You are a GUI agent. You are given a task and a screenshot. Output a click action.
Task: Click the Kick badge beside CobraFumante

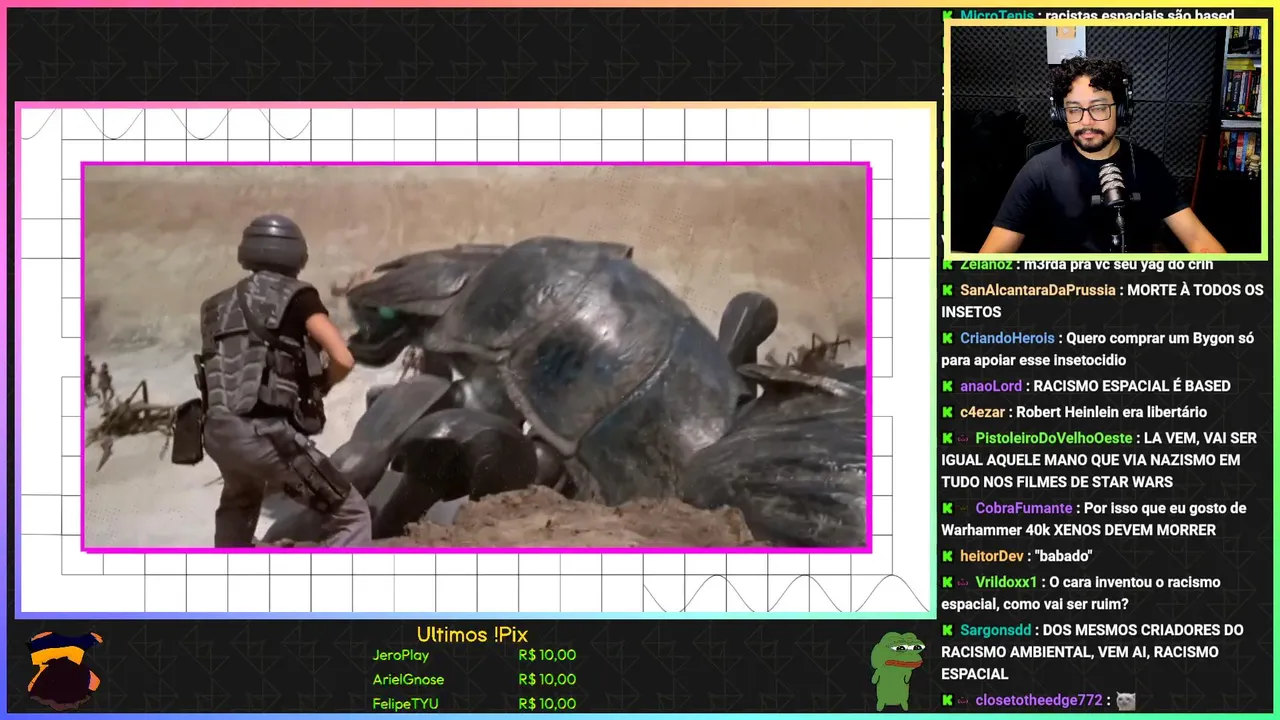pos(947,508)
